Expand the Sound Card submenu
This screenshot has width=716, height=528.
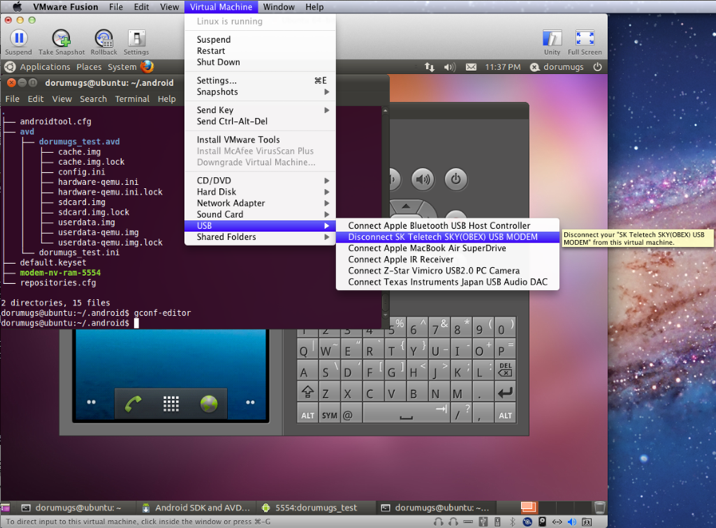[x=260, y=214]
